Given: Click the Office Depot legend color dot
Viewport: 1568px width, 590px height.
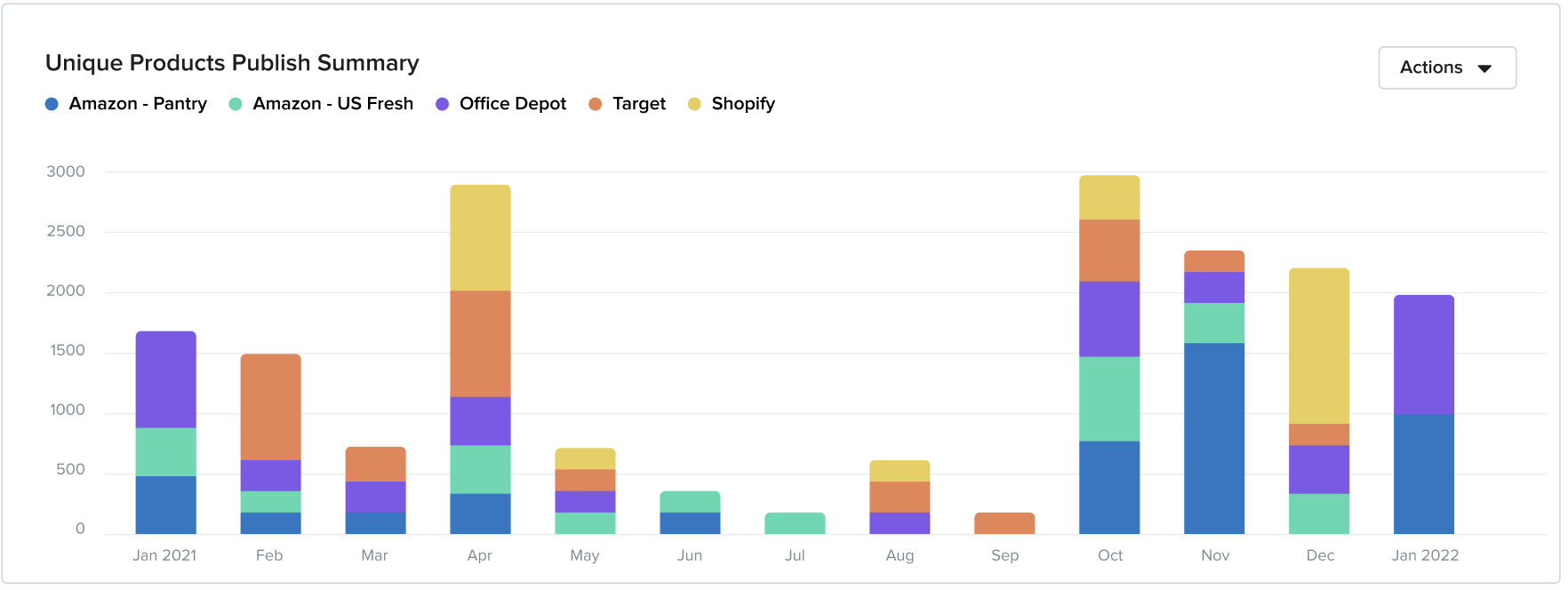Looking at the screenshot, I should click(x=440, y=104).
